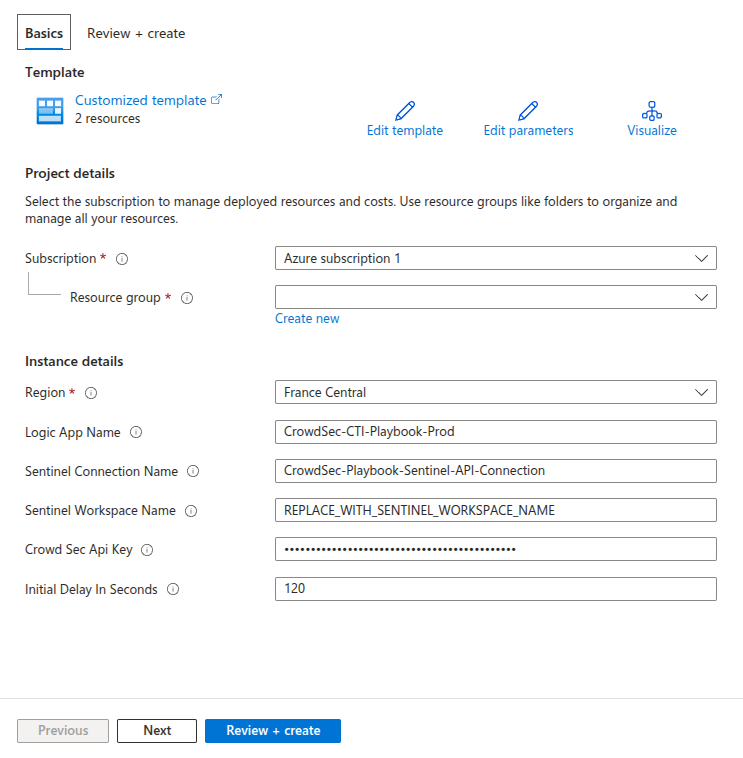Click the Customized template grid icon
This screenshot has width=743, height=758.
click(x=49, y=110)
